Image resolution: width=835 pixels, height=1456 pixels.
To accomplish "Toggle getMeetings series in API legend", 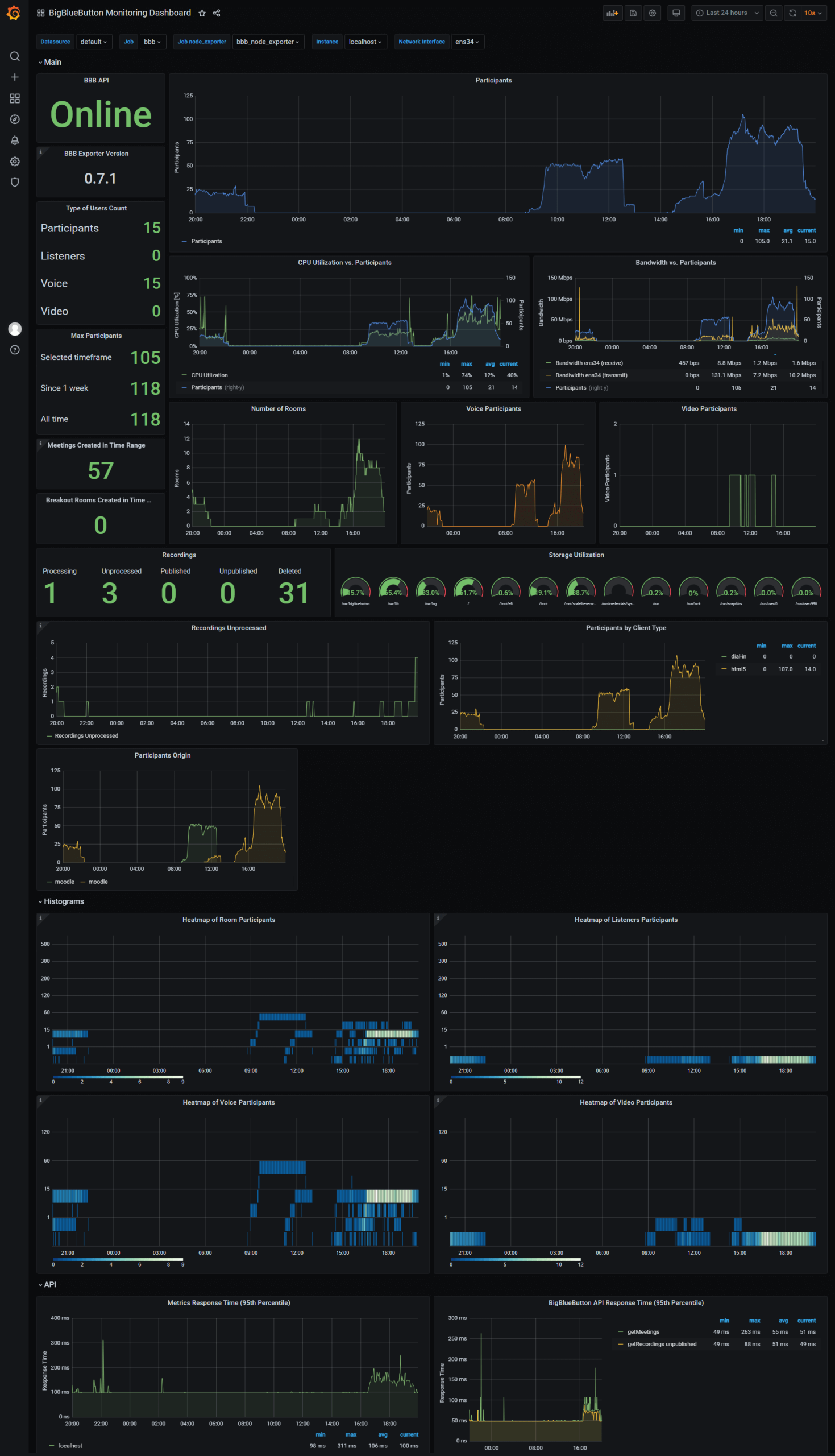I will coord(643,1332).
